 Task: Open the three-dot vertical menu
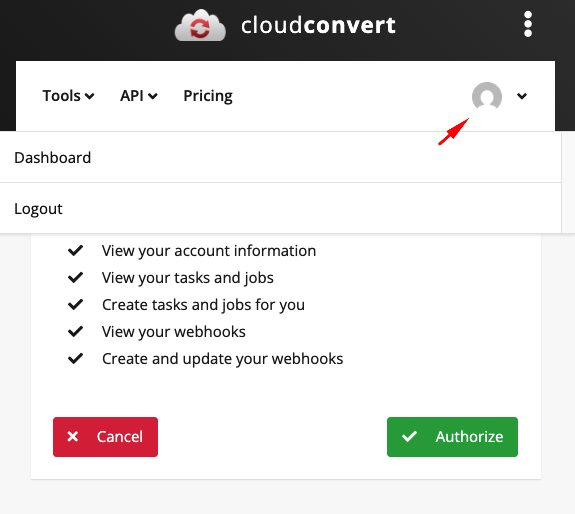[x=528, y=24]
